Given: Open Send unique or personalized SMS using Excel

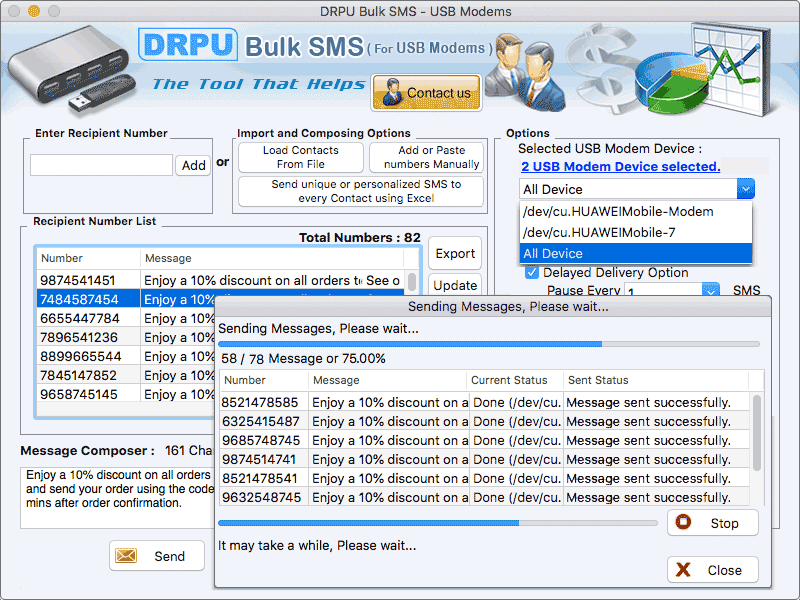Looking at the screenshot, I should click(x=361, y=191).
